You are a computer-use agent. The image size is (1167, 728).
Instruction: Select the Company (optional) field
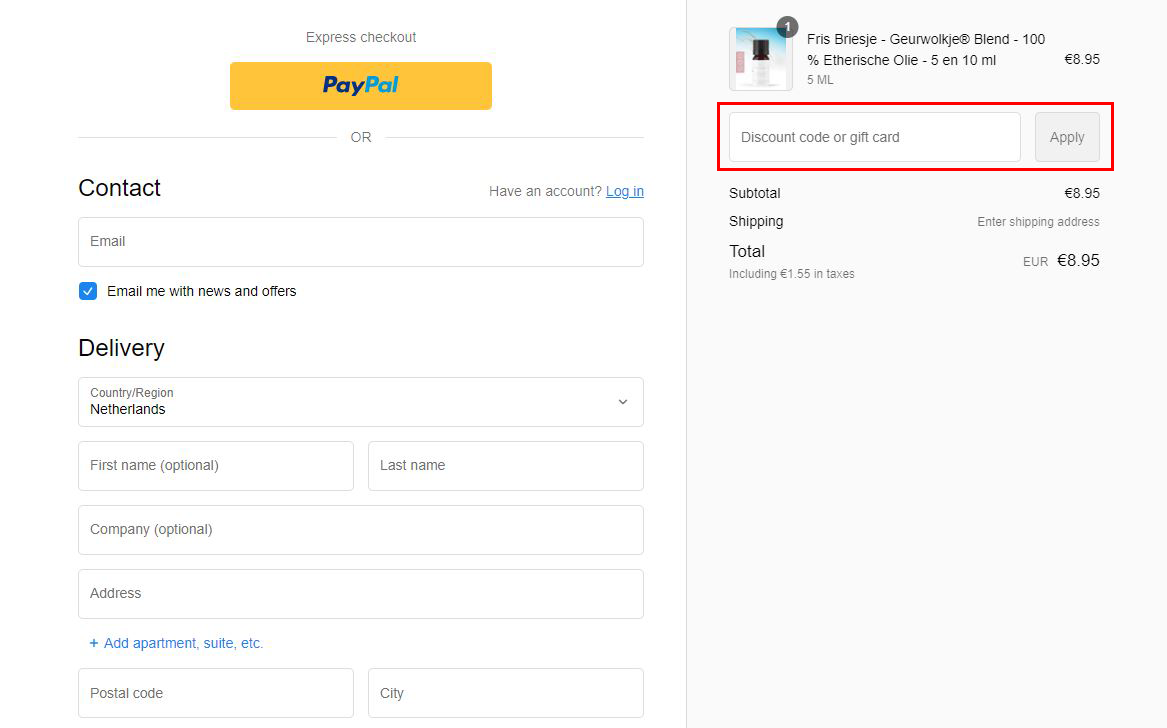[x=360, y=530]
